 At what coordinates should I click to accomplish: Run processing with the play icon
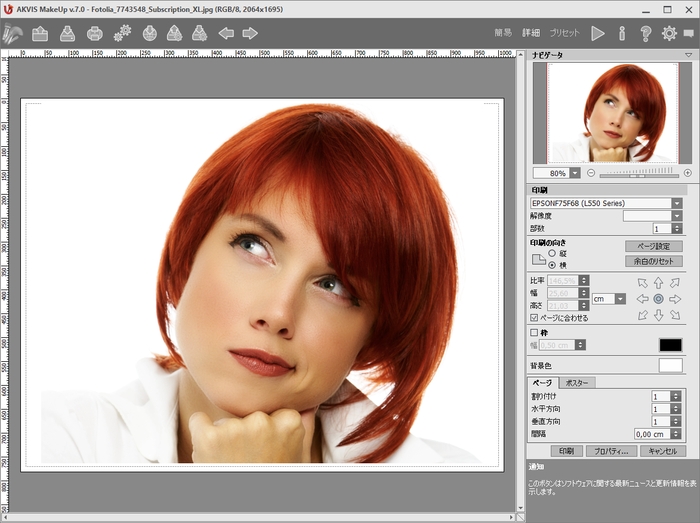pos(598,33)
